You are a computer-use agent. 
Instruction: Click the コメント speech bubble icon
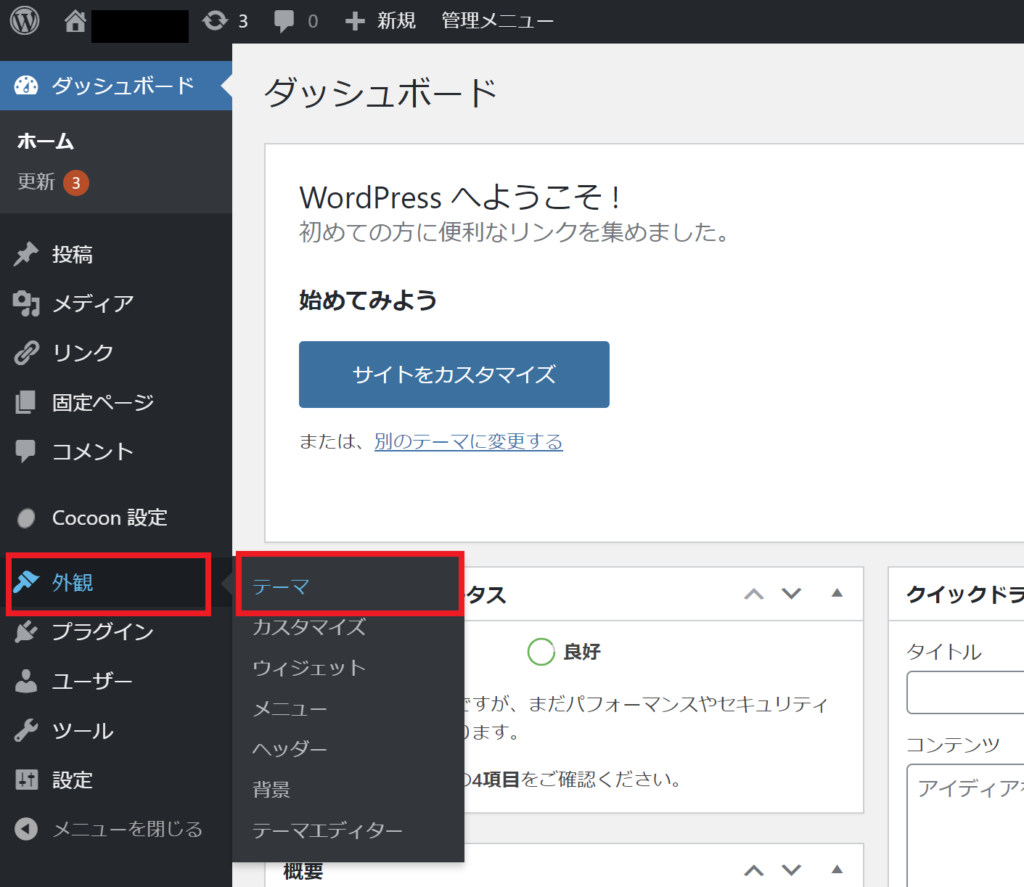tap(26, 451)
